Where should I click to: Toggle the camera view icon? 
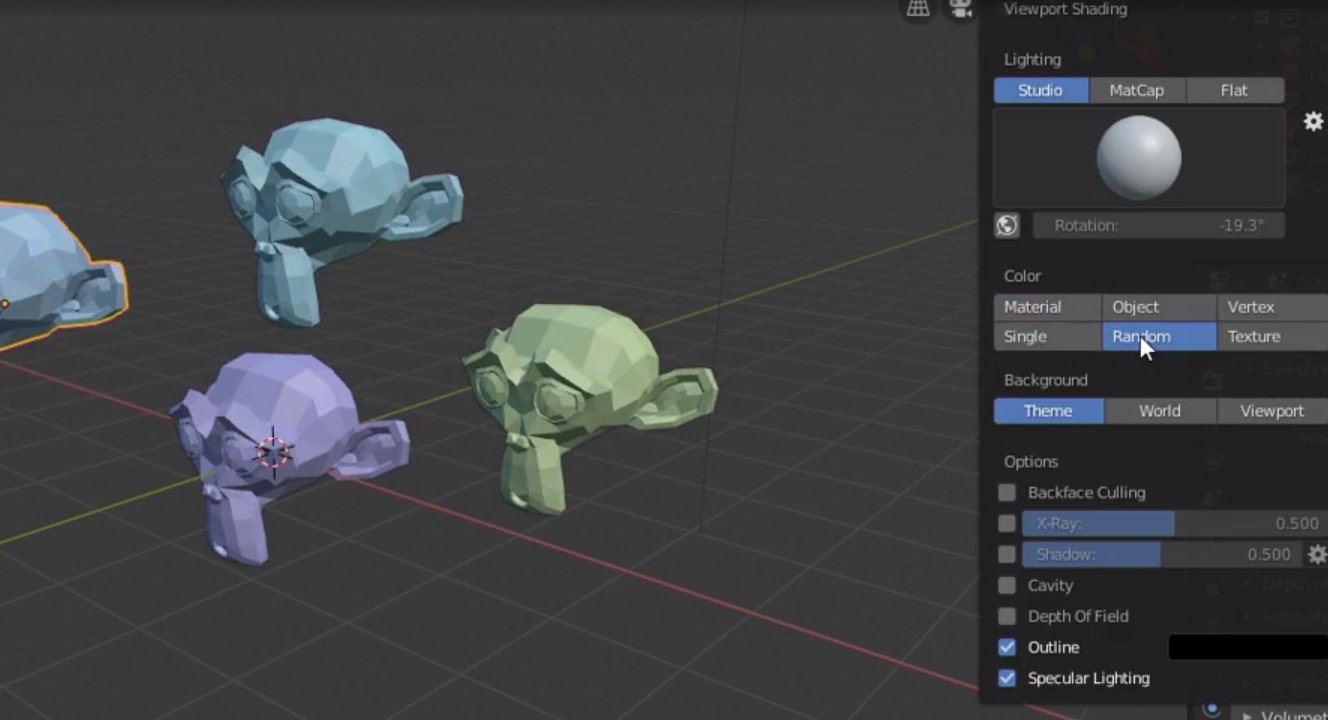coord(960,8)
